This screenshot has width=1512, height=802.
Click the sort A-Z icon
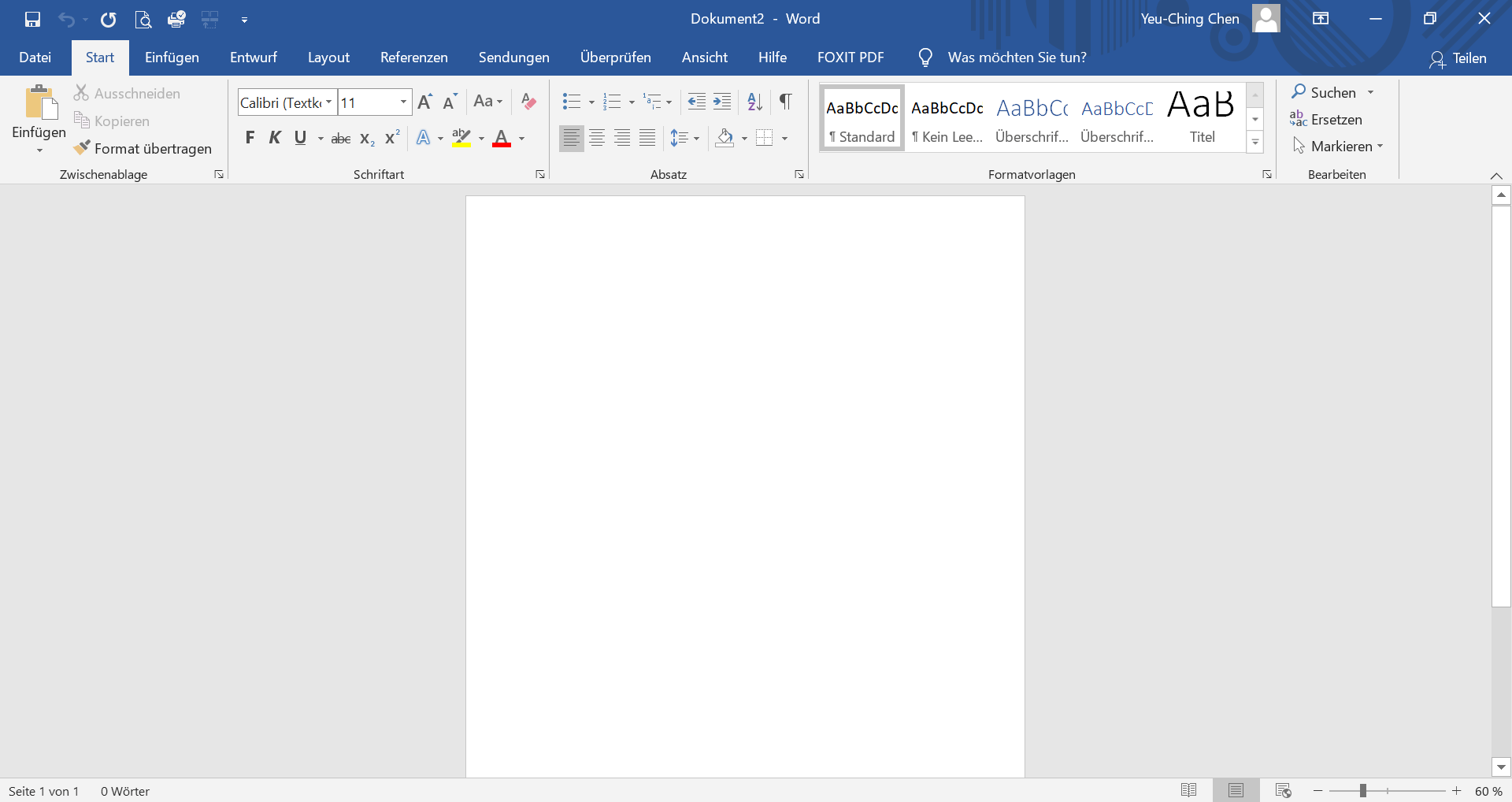pos(754,102)
